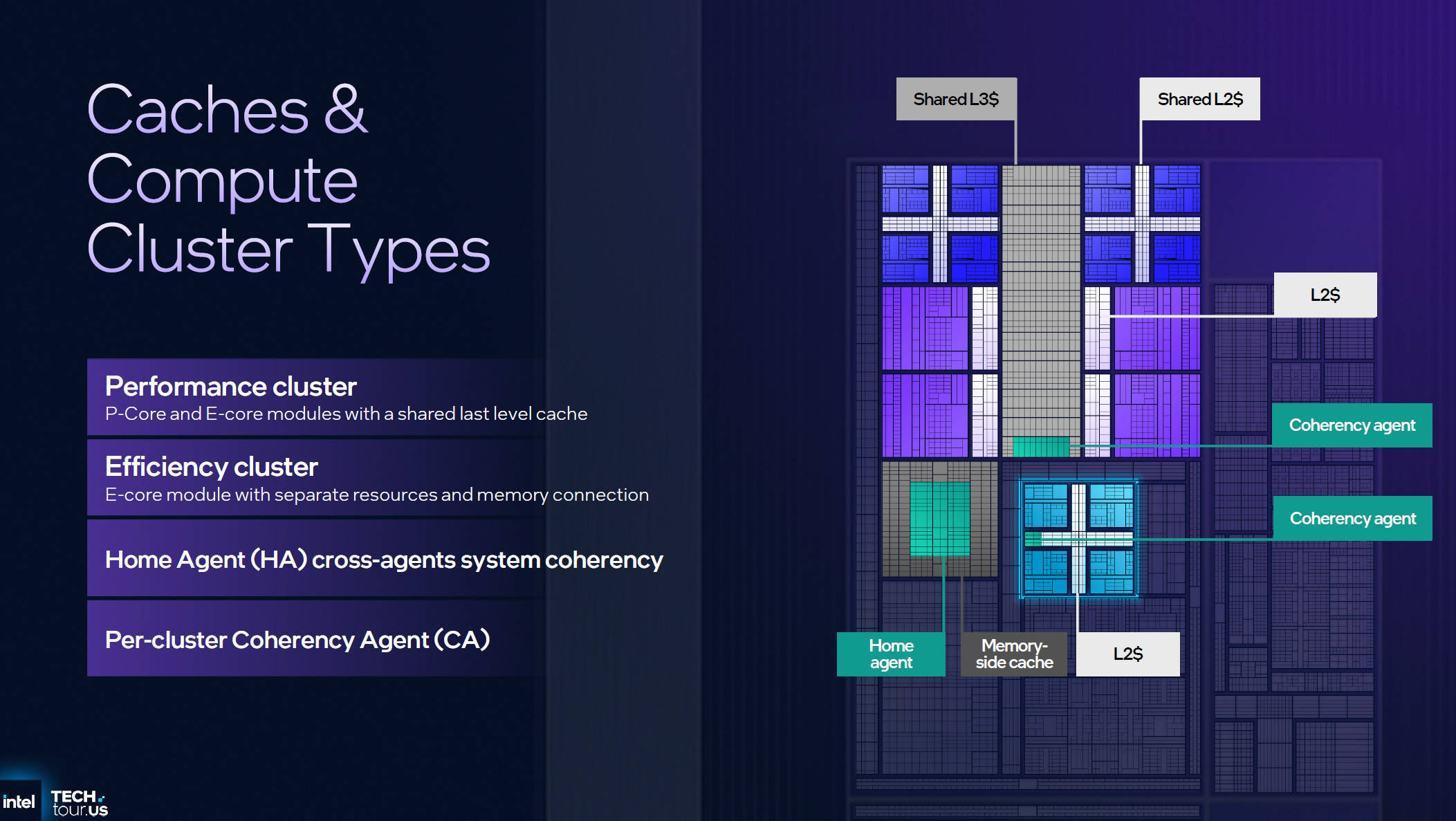Click the glowing cyan efficiency cluster block

pyautogui.click(x=1079, y=539)
